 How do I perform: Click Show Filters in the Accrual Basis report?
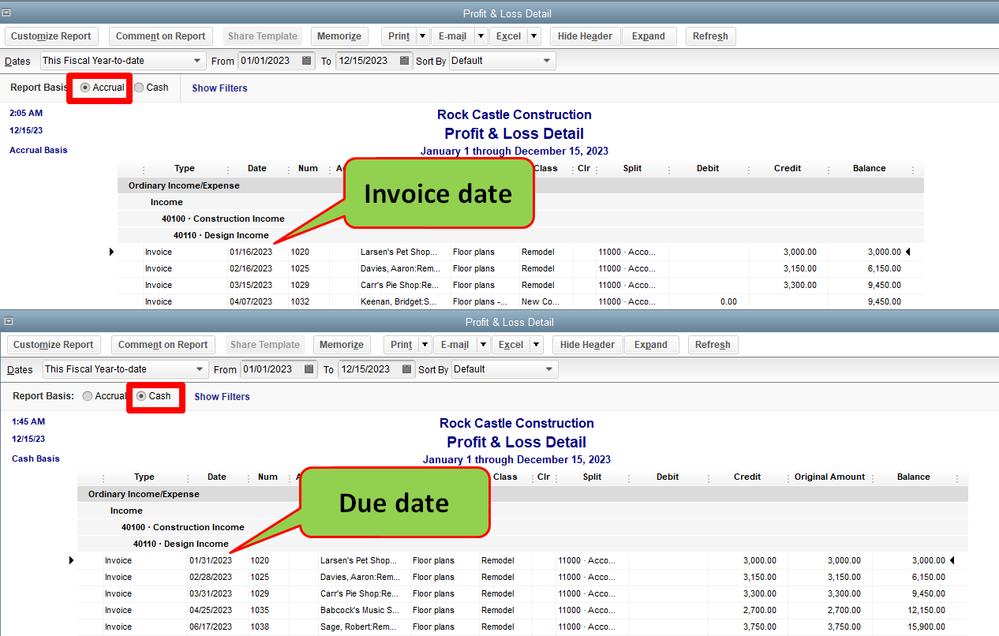(x=219, y=88)
